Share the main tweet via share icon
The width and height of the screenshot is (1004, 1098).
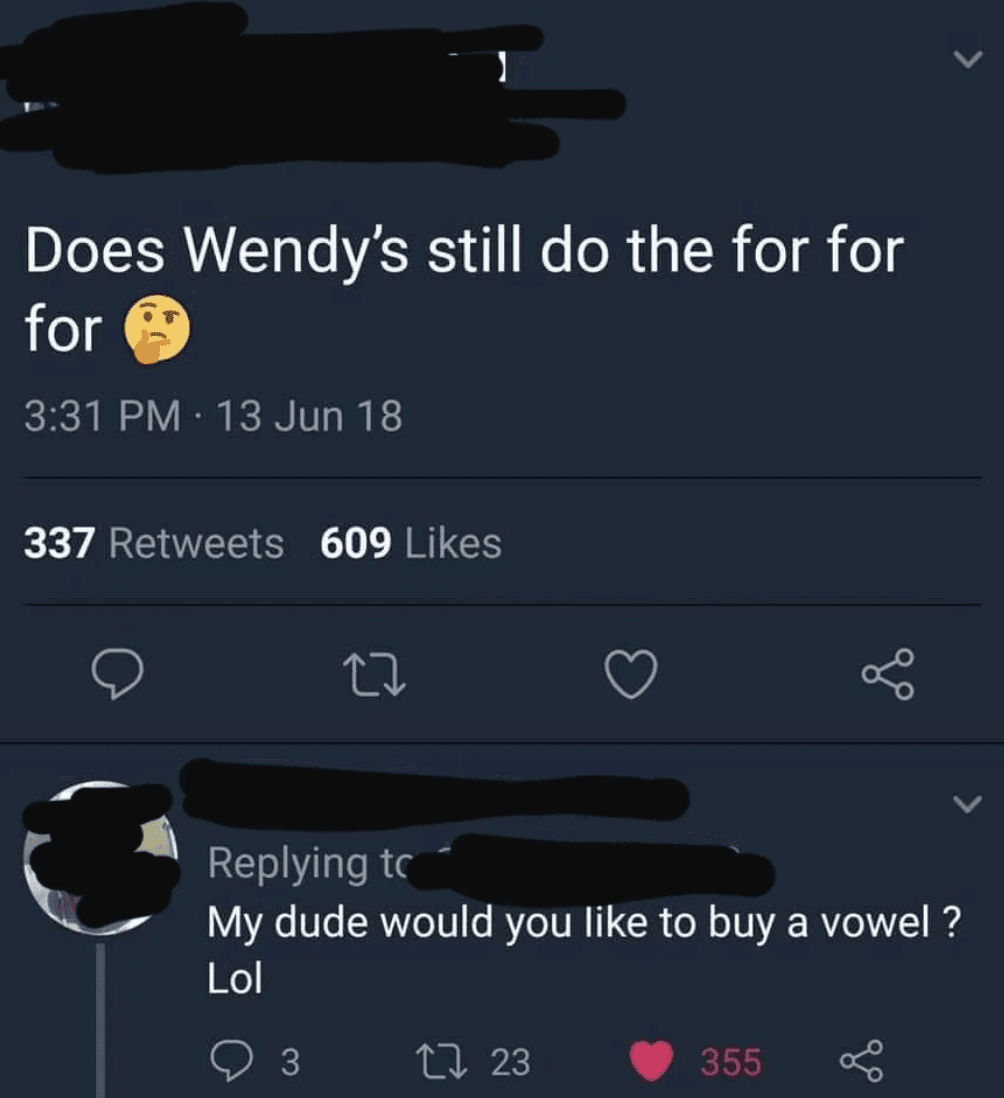pos(888,674)
